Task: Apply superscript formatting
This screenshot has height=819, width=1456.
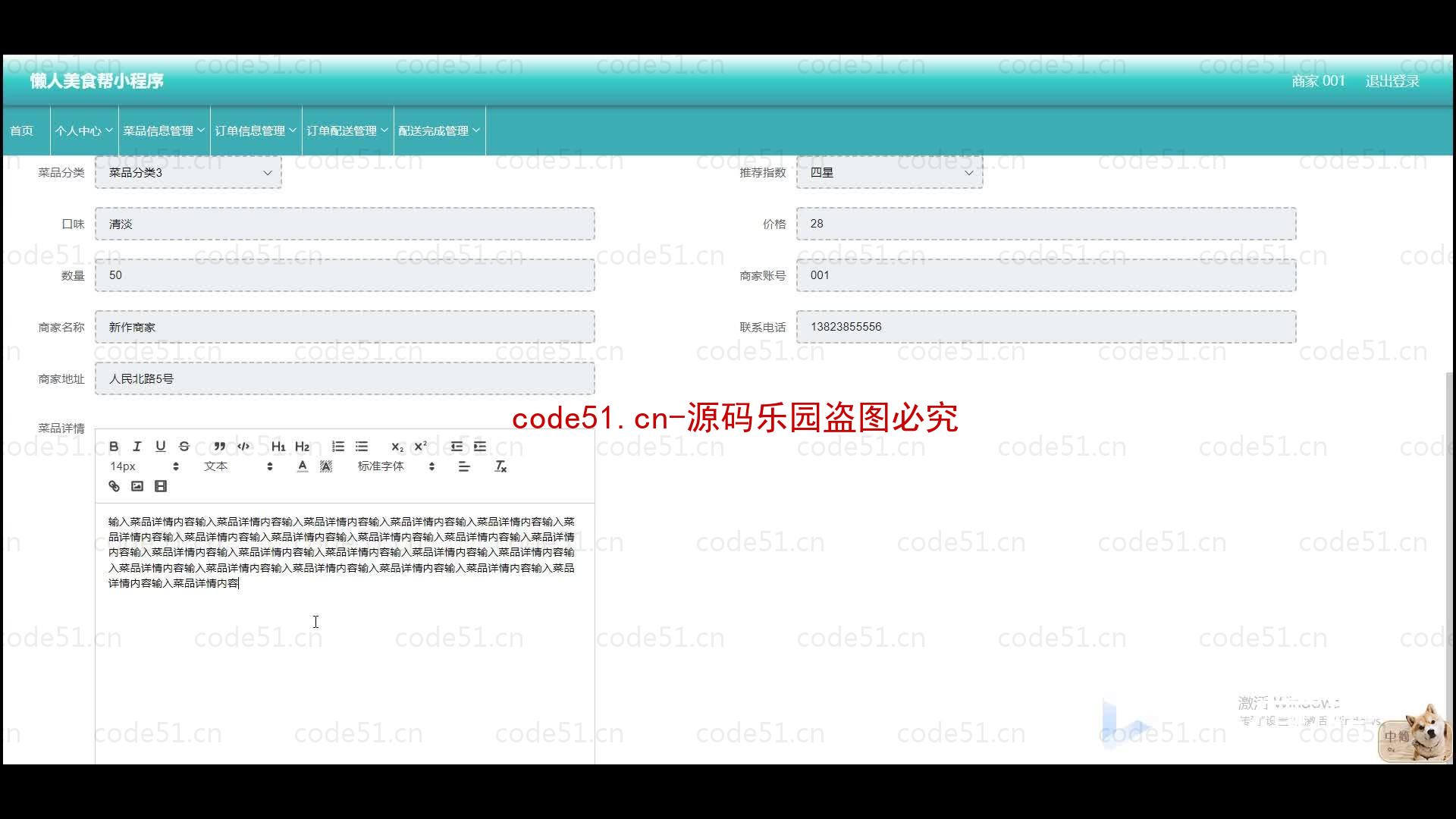Action: coord(421,446)
